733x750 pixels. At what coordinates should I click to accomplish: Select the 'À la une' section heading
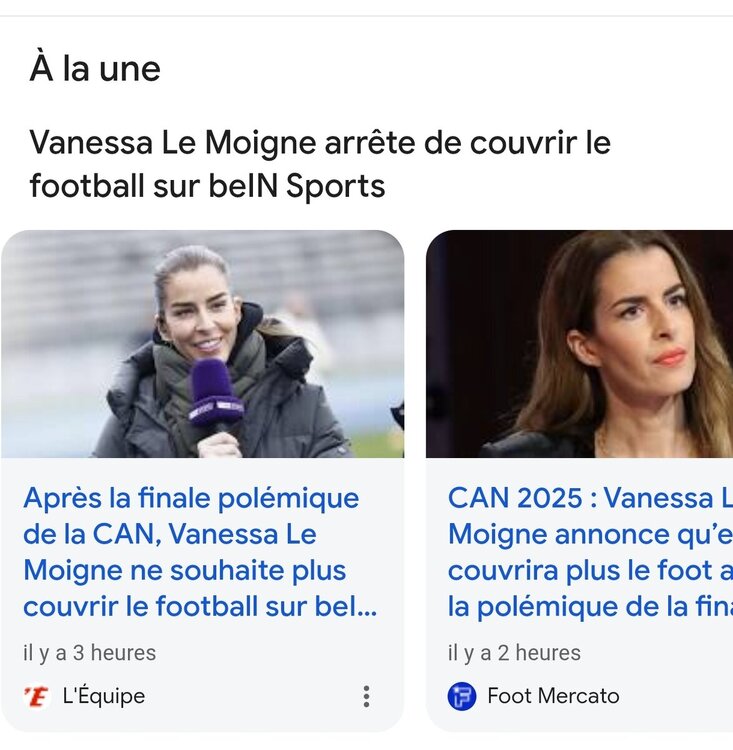(x=95, y=69)
